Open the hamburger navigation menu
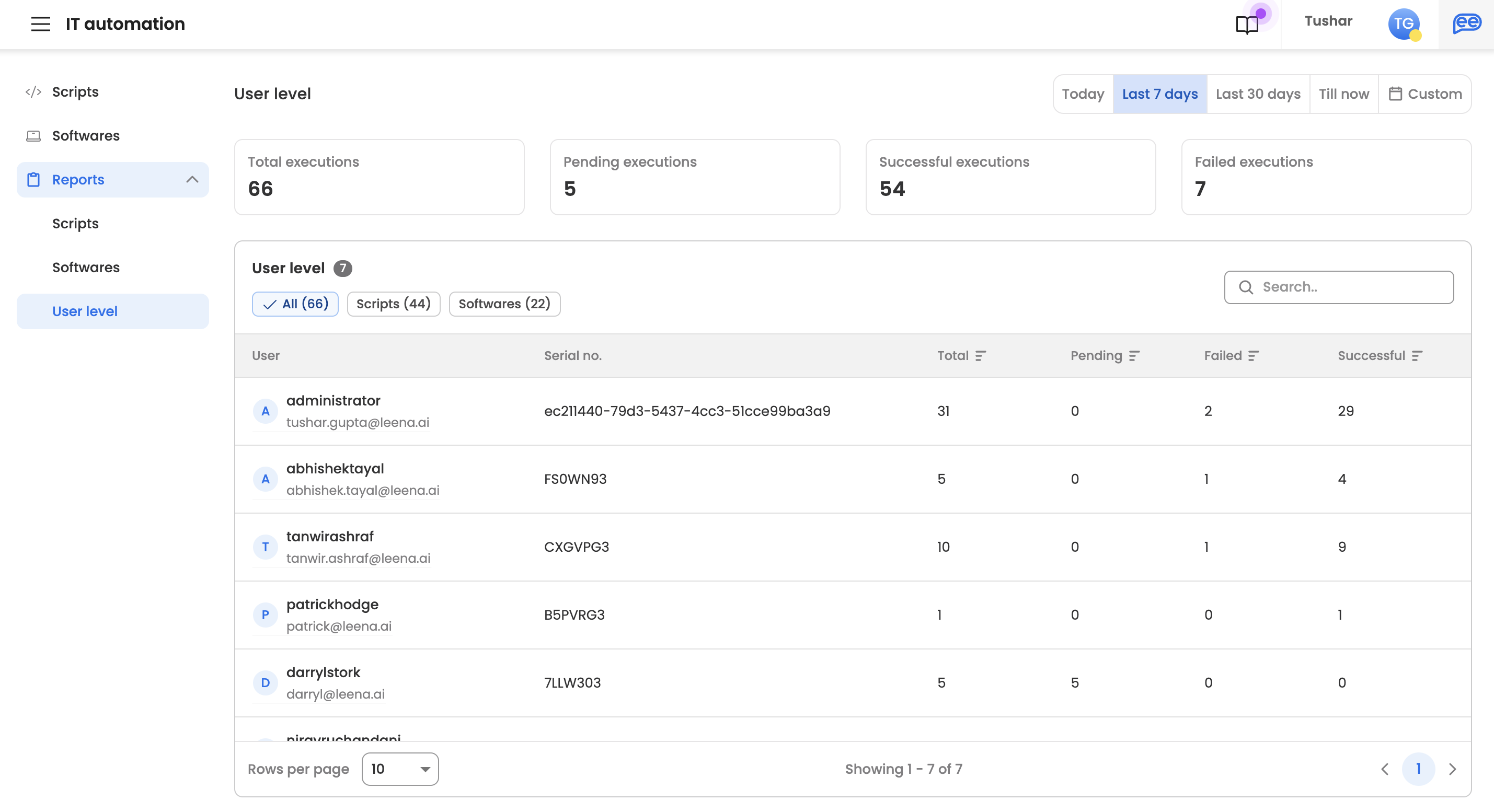1494x812 pixels. pos(41,24)
